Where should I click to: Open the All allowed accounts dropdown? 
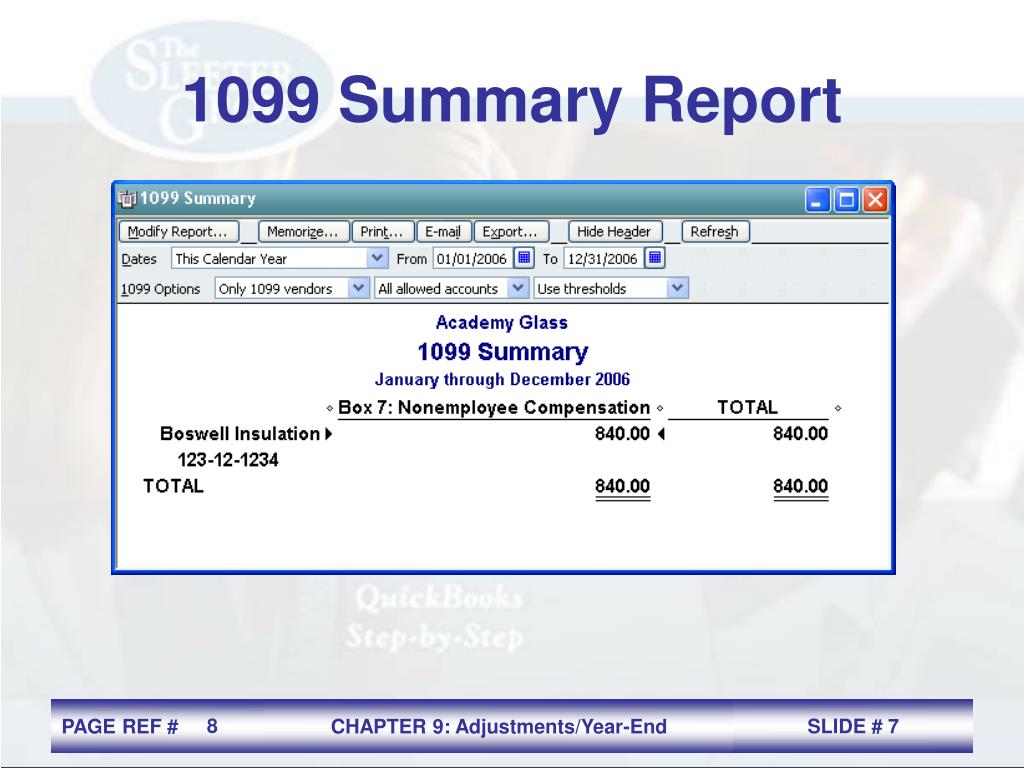[x=517, y=288]
